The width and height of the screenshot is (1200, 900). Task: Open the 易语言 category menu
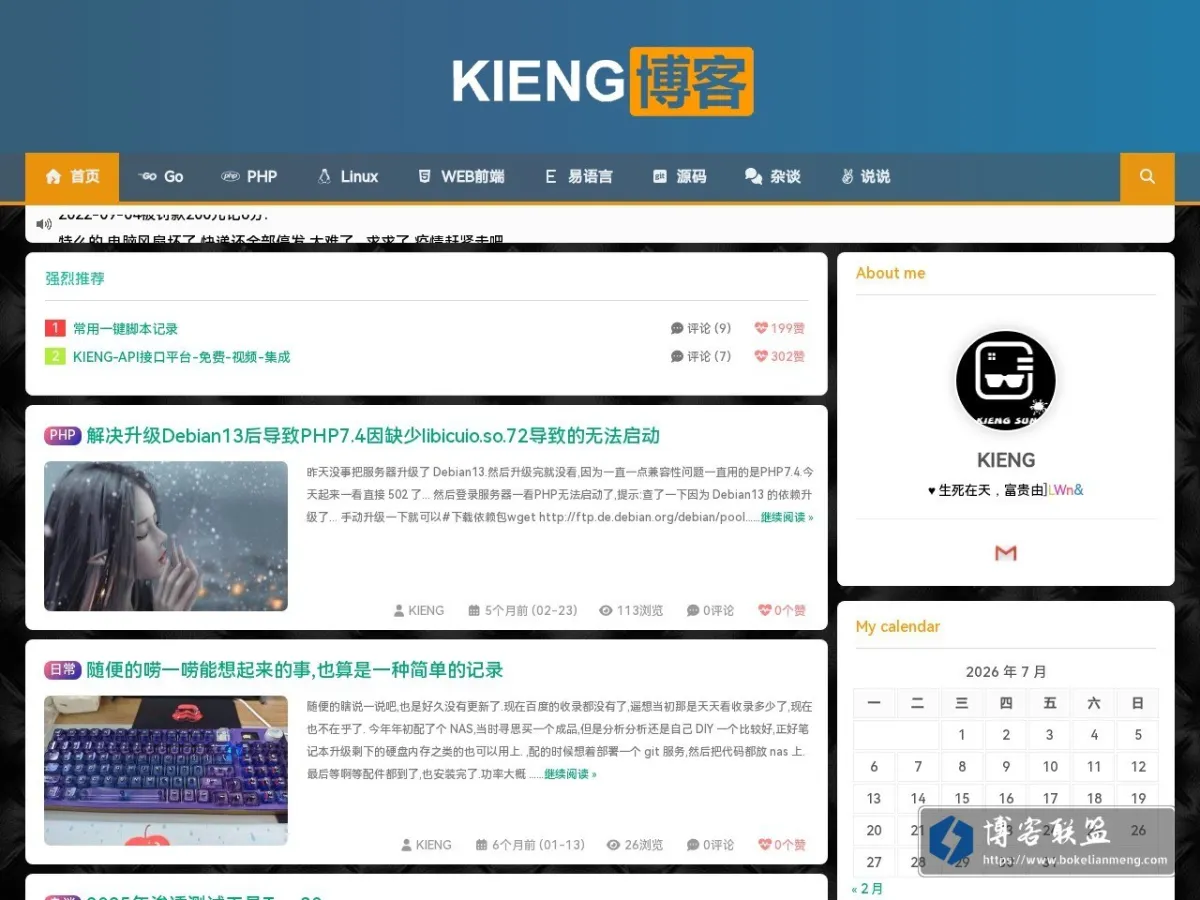(578, 177)
